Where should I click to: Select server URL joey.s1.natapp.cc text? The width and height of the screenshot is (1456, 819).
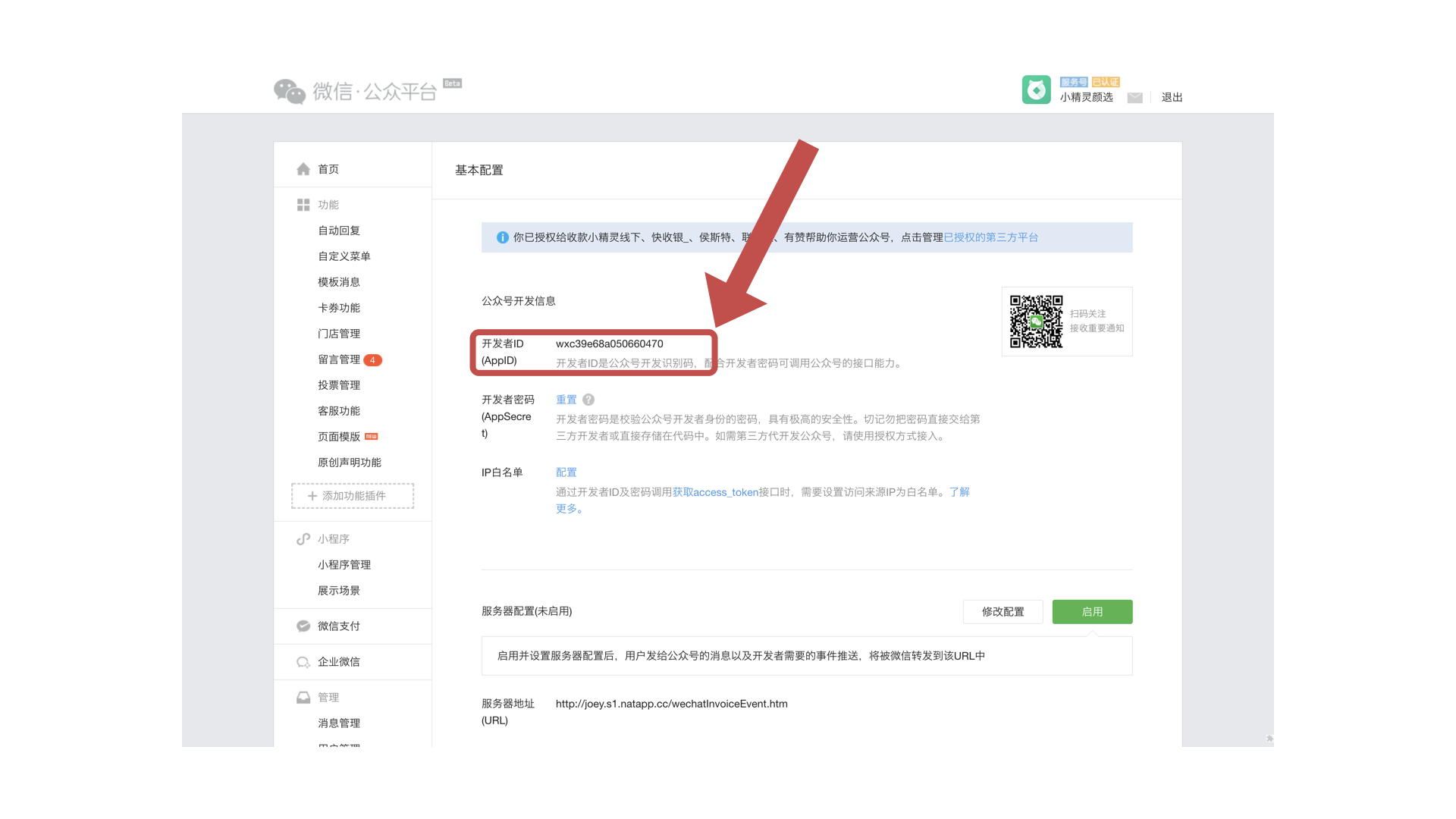(671, 704)
